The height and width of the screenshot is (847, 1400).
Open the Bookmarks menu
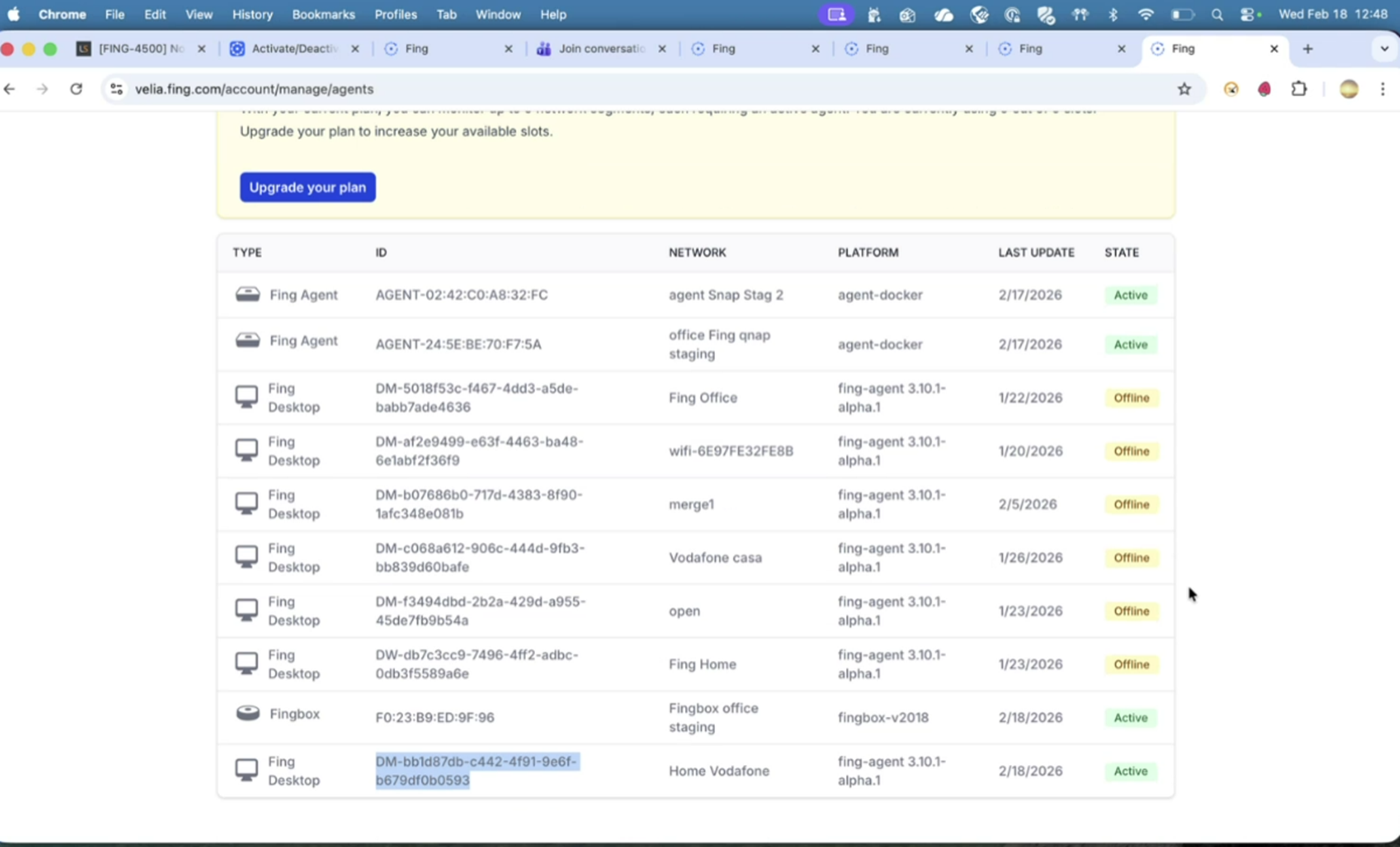323,14
